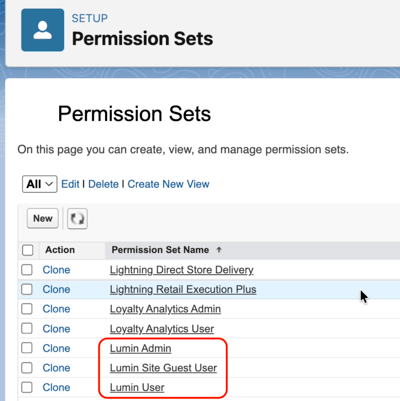Open the Lumin Site Guest User set
400x401 pixels.
(163, 368)
